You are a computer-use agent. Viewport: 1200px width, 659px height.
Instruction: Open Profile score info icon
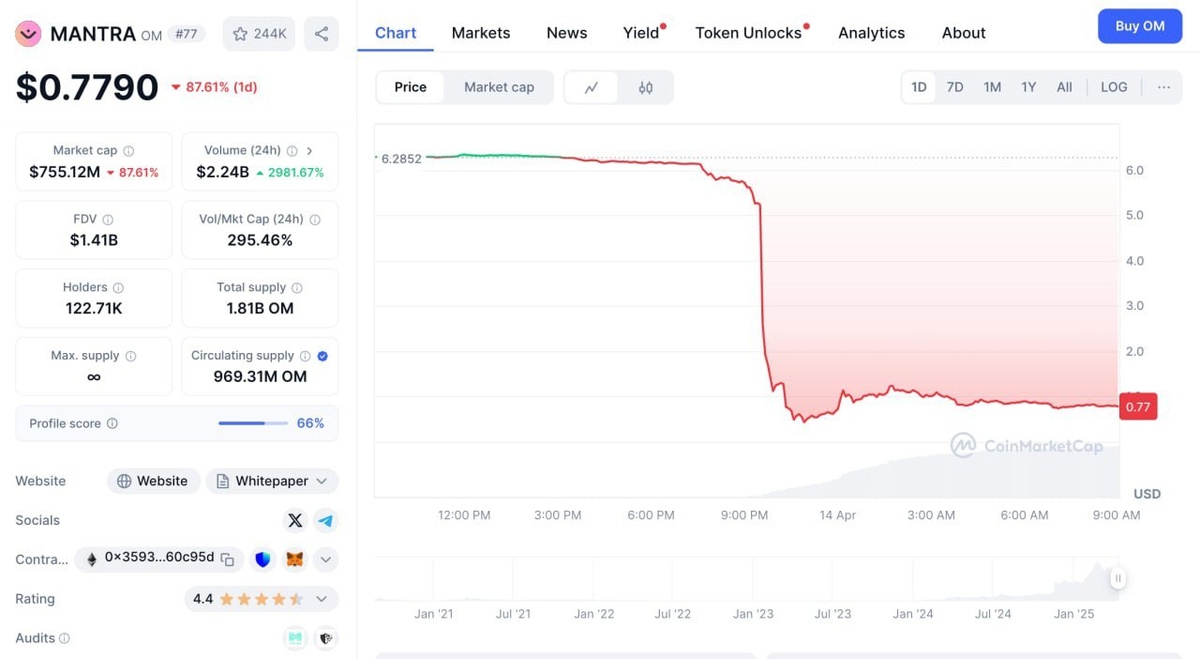pyautogui.click(x=112, y=424)
